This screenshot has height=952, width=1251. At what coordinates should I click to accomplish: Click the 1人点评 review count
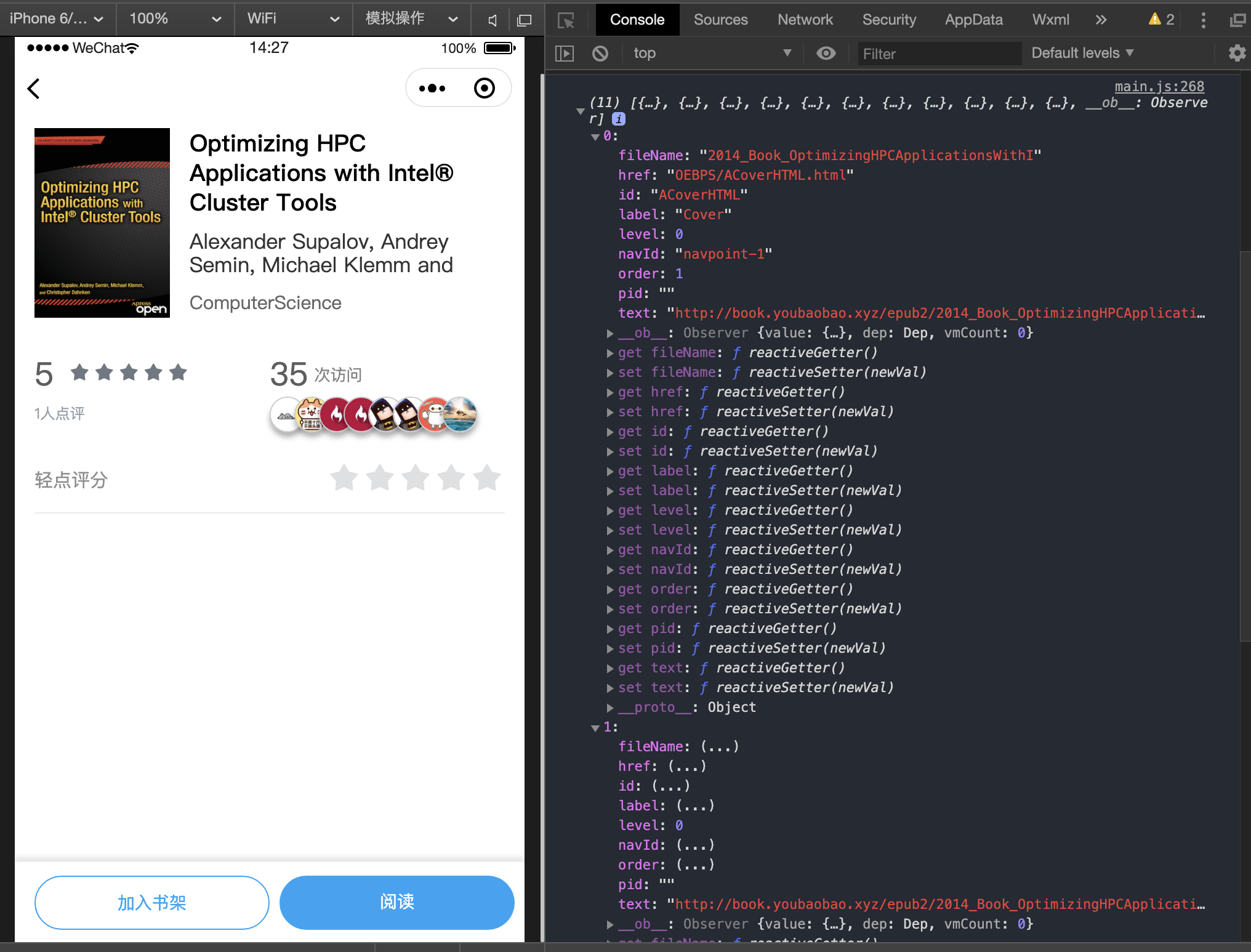[59, 413]
